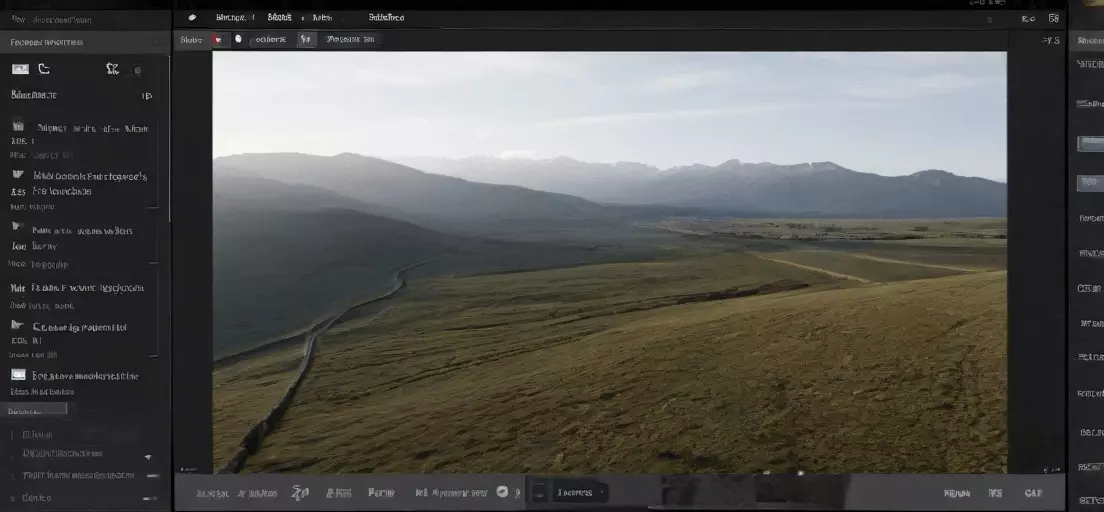
Task: Open the folder icon in left panel header
Action: 44,68
